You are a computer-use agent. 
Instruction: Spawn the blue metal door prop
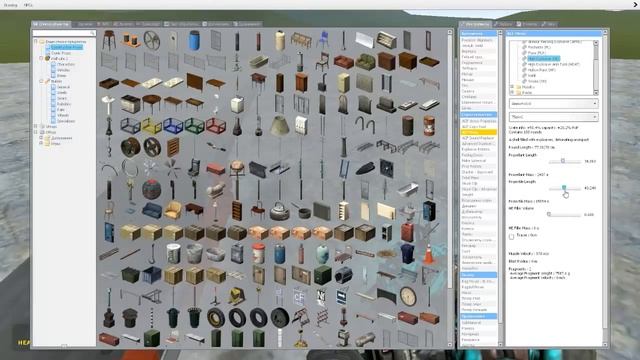click(x=109, y=232)
